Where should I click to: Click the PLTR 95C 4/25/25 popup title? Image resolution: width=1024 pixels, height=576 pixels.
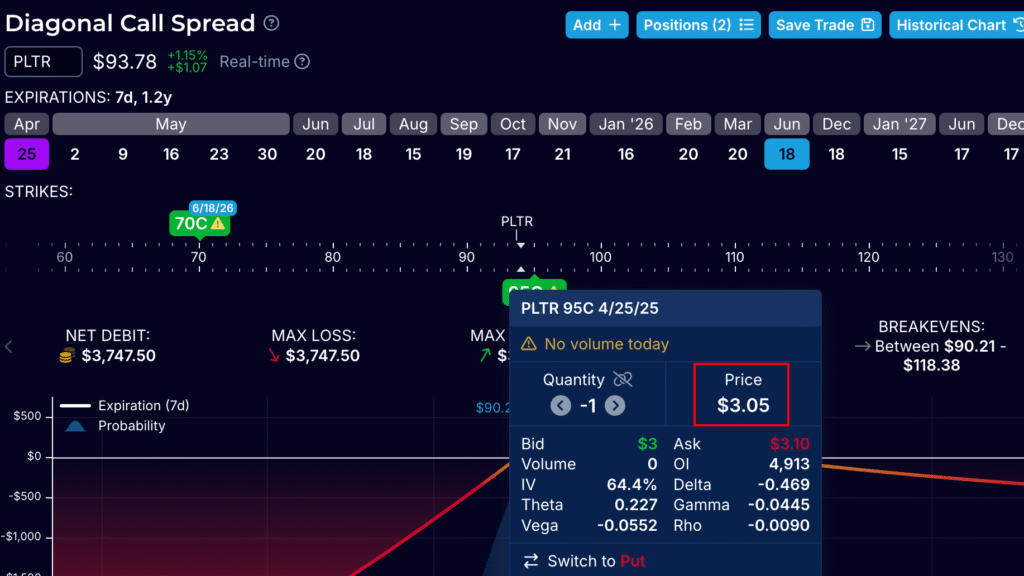[590, 308]
